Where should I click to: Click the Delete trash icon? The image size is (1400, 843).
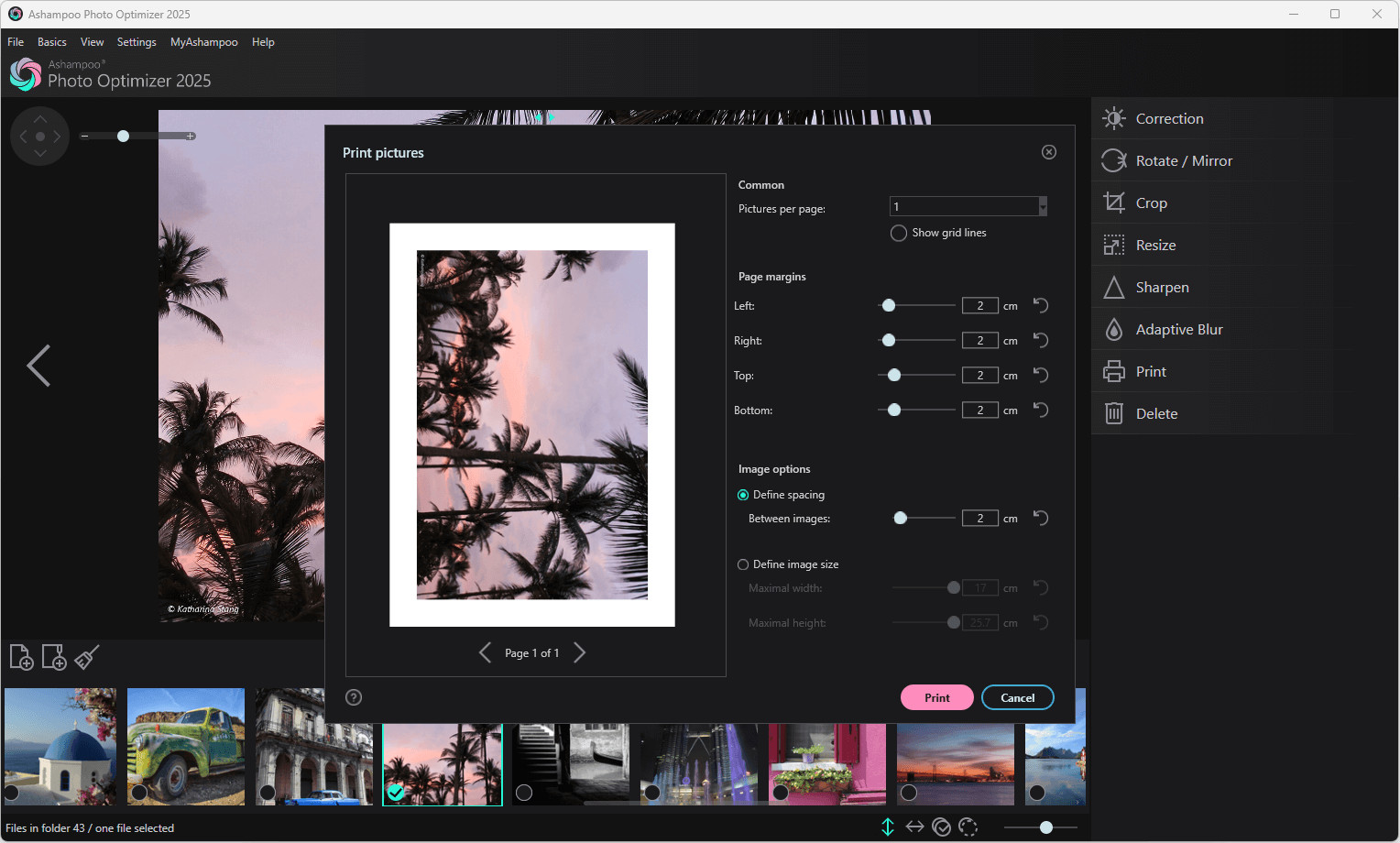coord(1113,413)
